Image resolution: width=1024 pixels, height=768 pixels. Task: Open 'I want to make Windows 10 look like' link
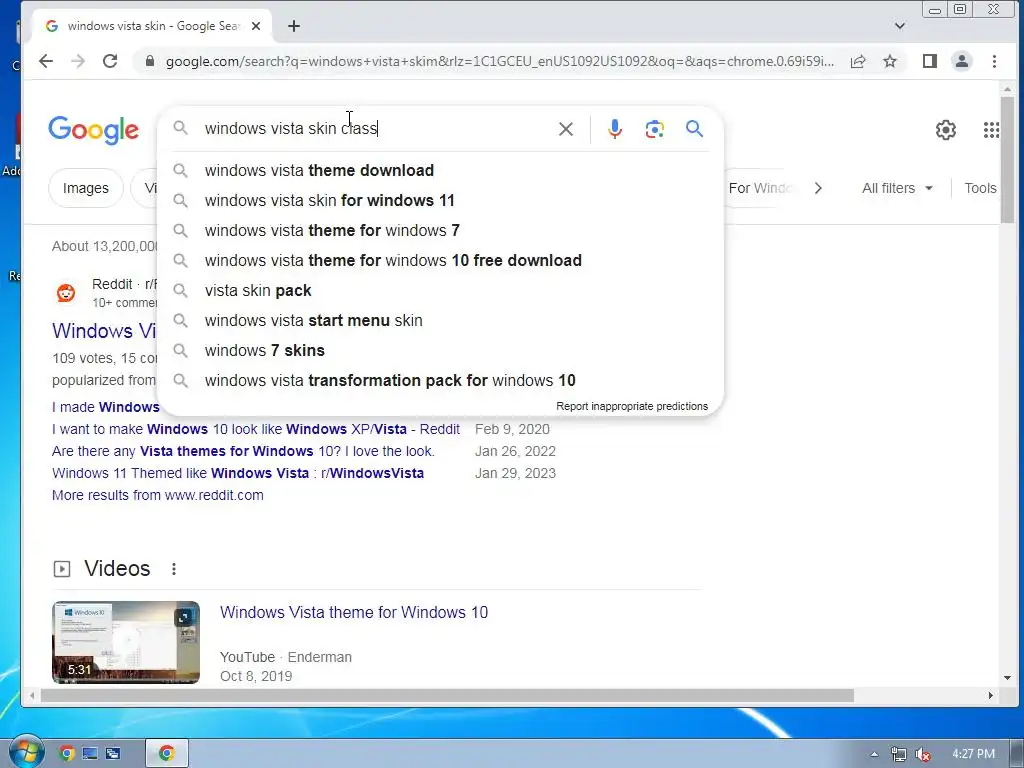tap(256, 429)
